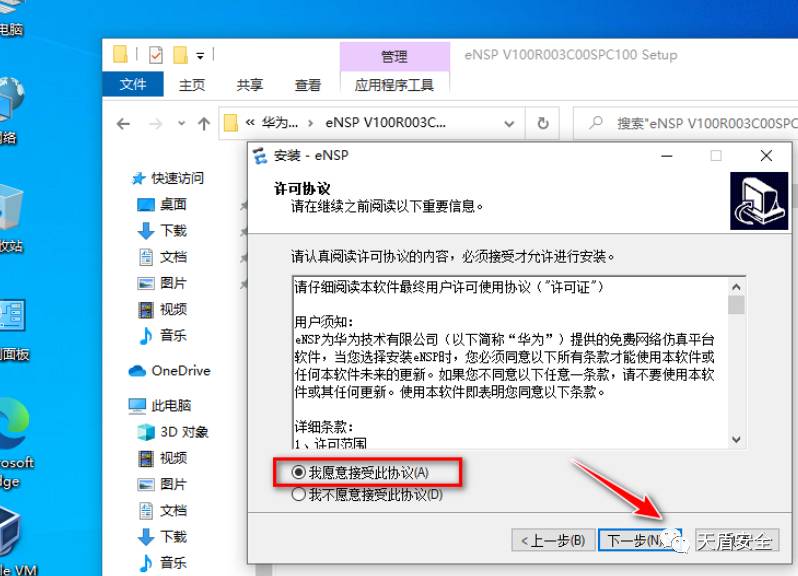This screenshot has width=798, height=576.
Task: Select the decline agreement radio button
Action: tap(299, 494)
